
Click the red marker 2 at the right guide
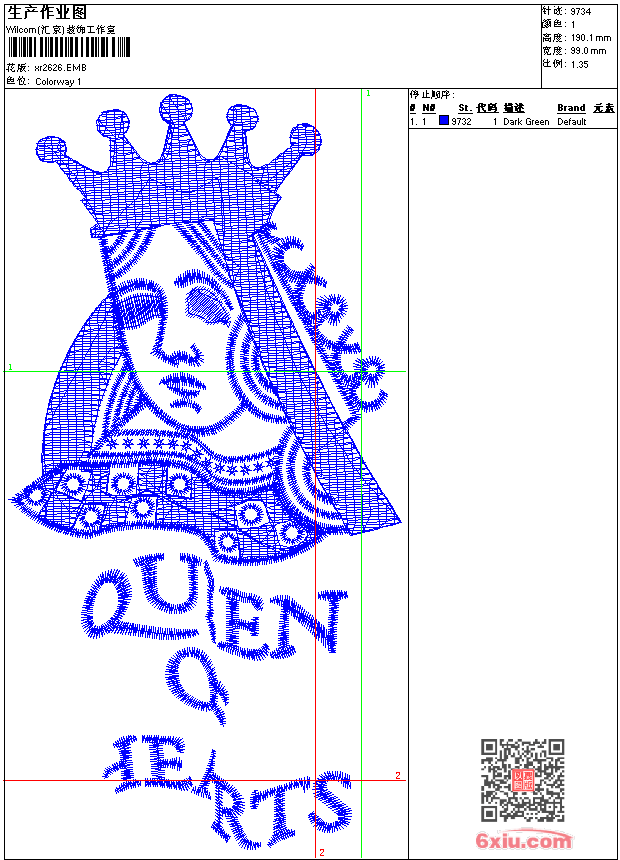coord(398,775)
